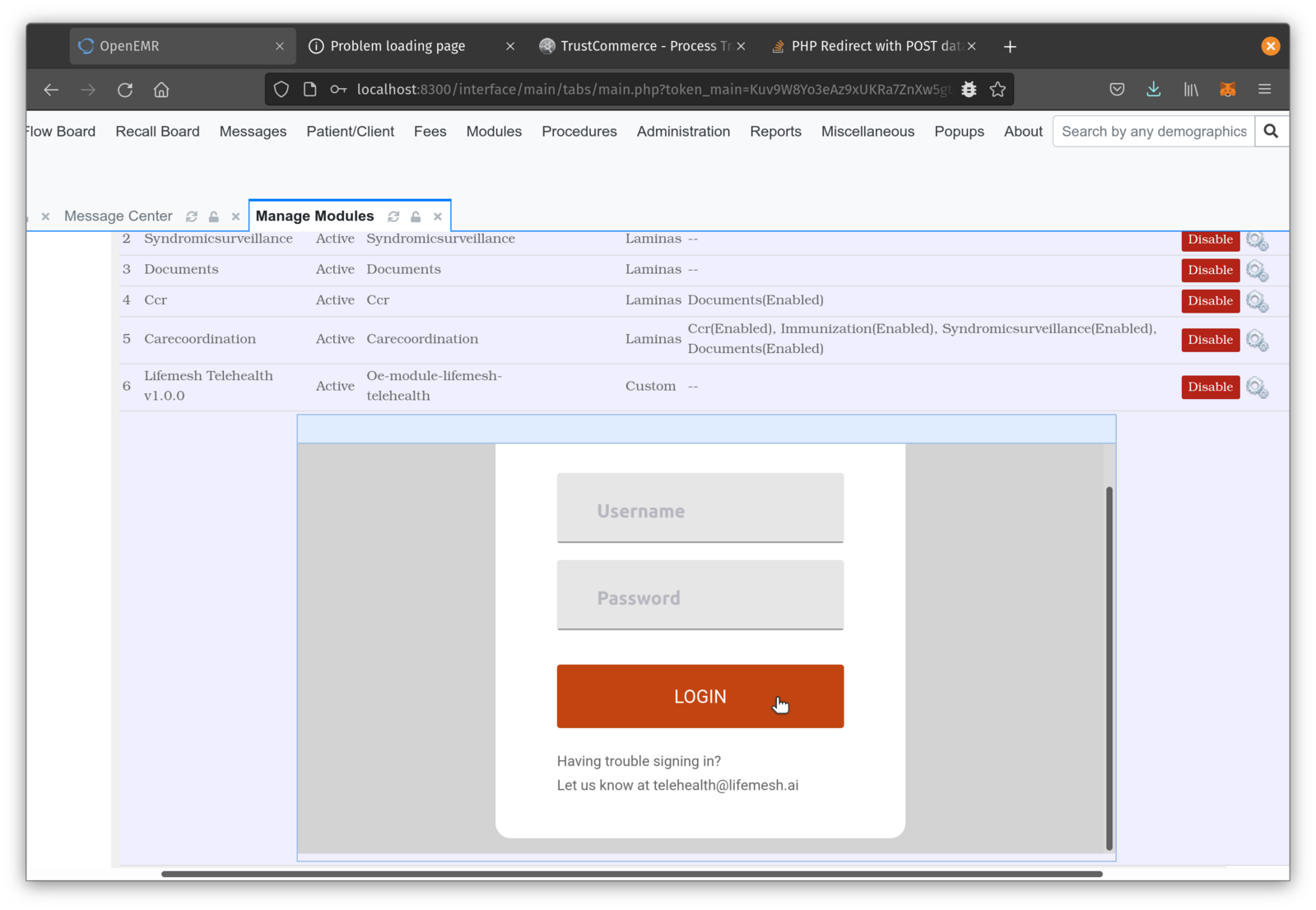
Task: Open tracking protection shield in address bar
Action: click(281, 90)
